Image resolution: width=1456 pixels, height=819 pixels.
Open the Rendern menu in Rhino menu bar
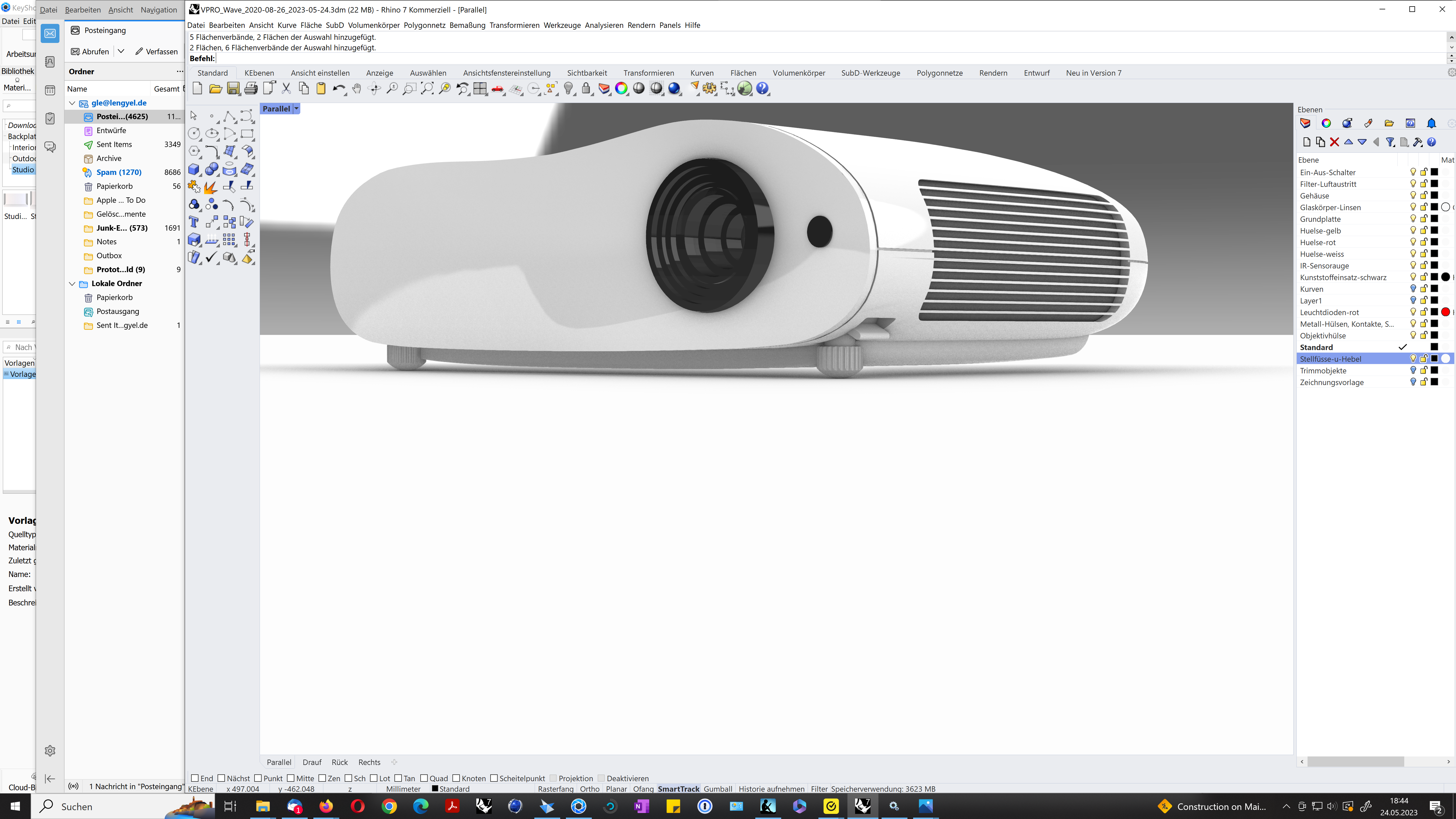[641, 25]
